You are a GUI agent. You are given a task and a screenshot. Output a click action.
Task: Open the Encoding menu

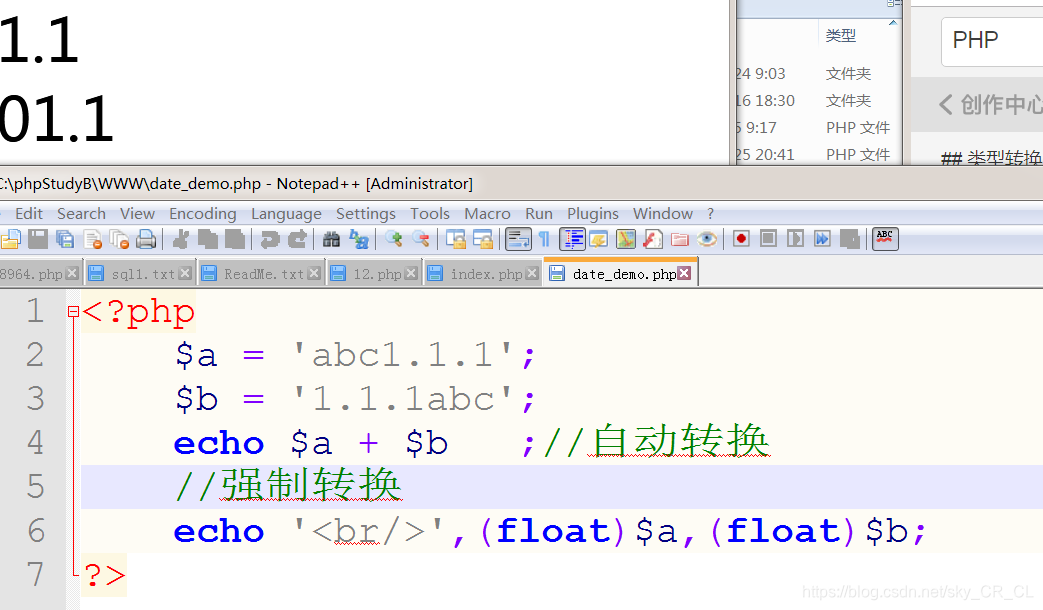click(x=202, y=214)
